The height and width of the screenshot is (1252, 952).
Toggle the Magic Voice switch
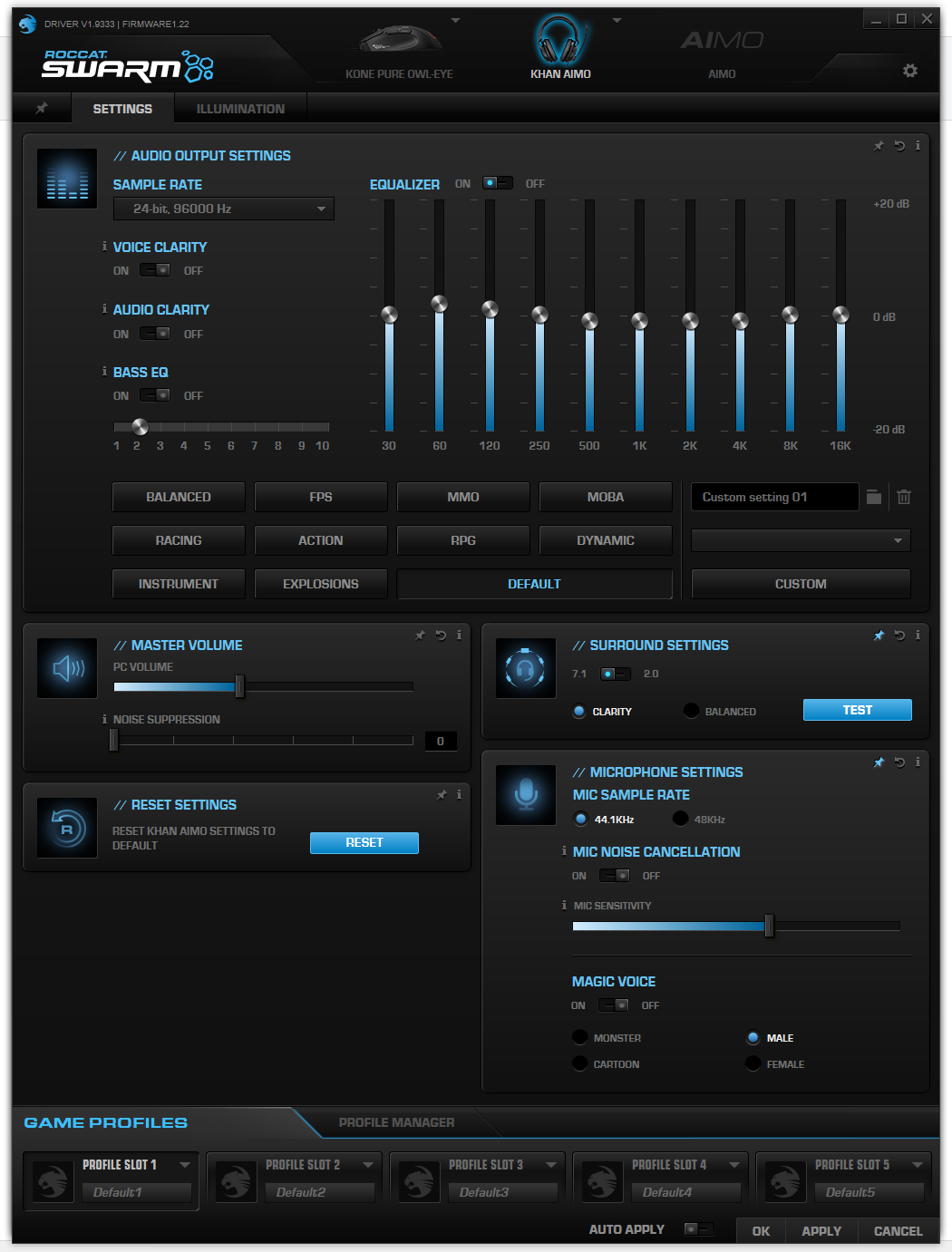pos(614,1005)
